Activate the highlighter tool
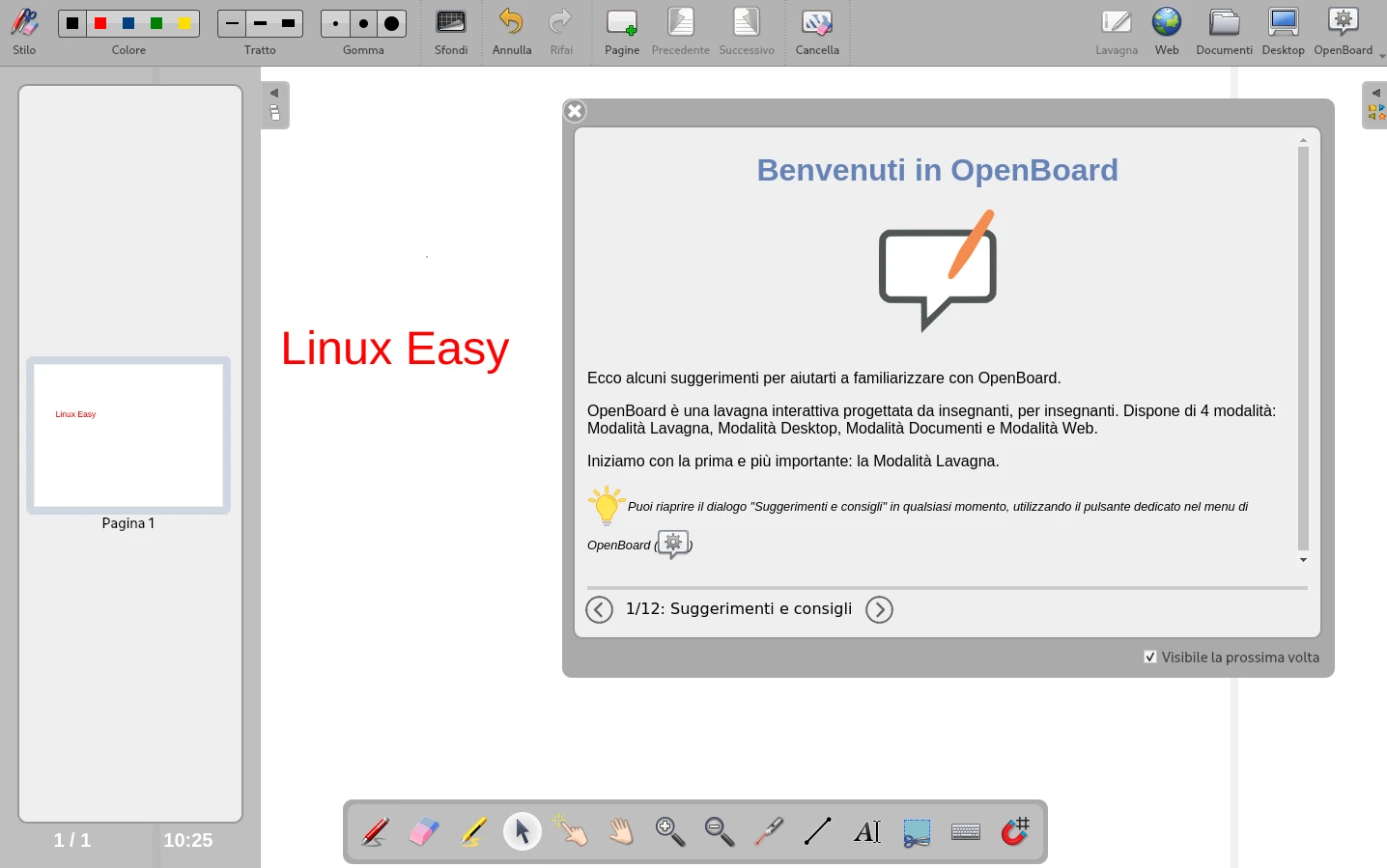This screenshot has height=868, width=1387. [x=472, y=831]
